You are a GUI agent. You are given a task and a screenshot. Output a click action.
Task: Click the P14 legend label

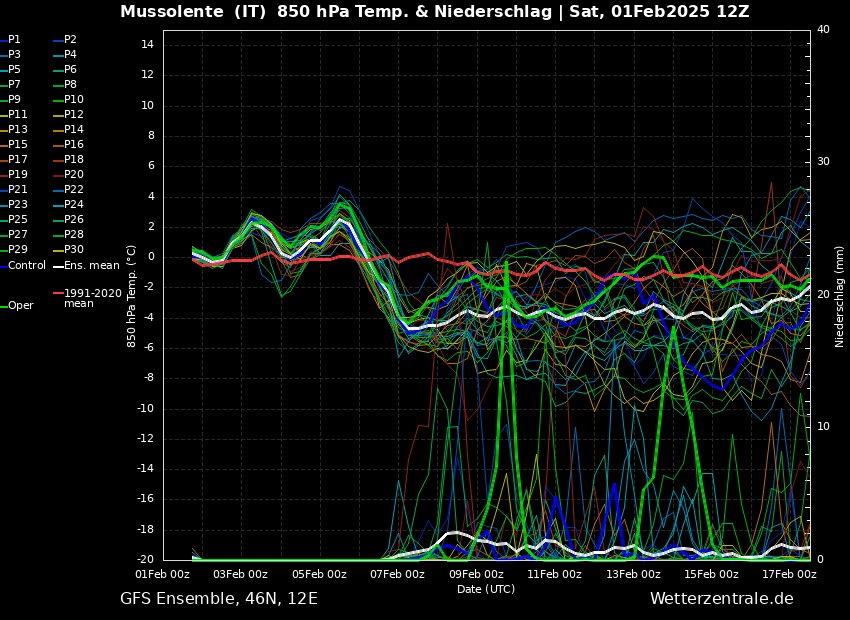[74, 130]
